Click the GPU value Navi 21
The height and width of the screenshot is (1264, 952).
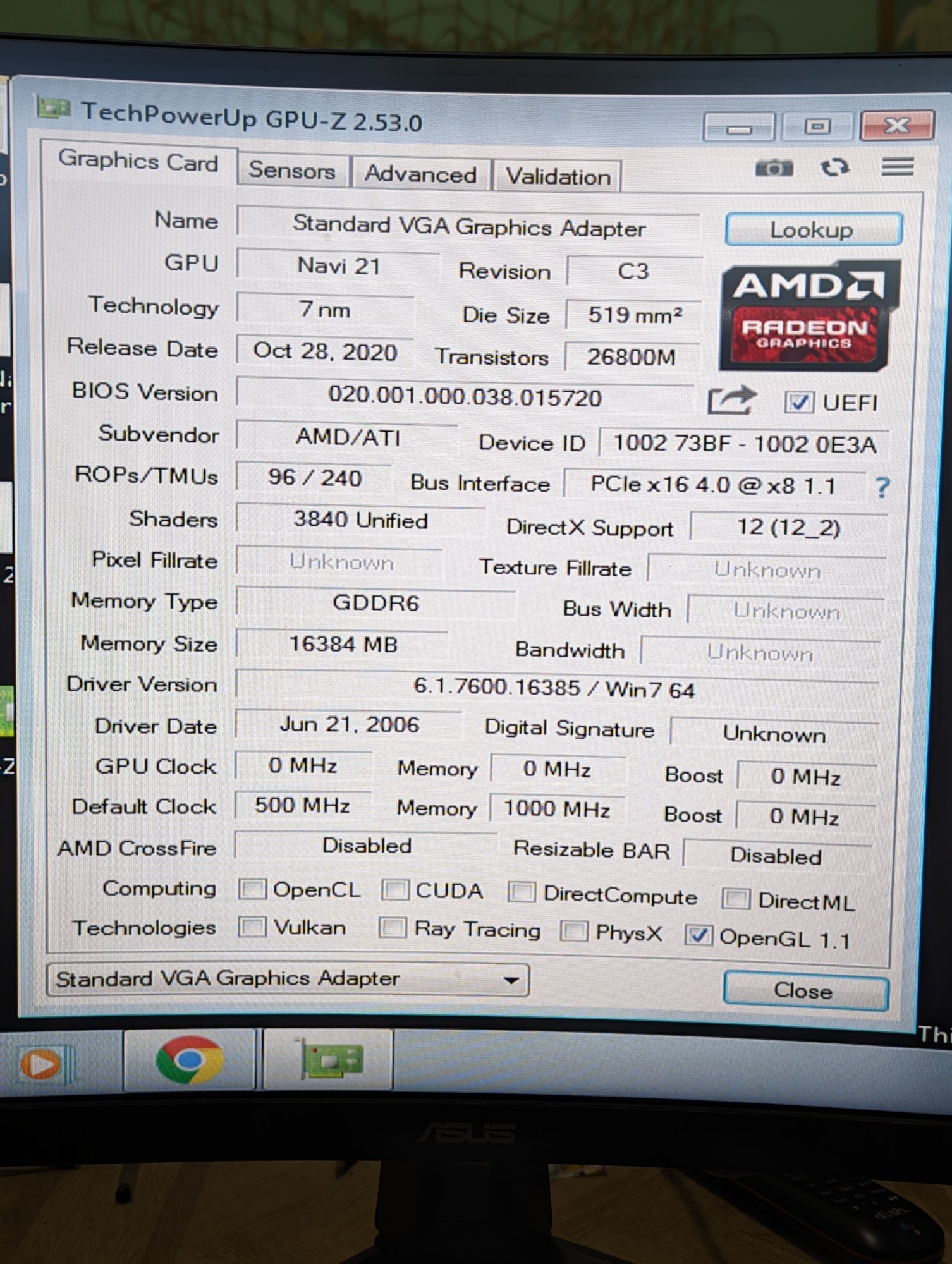pyautogui.click(x=338, y=266)
